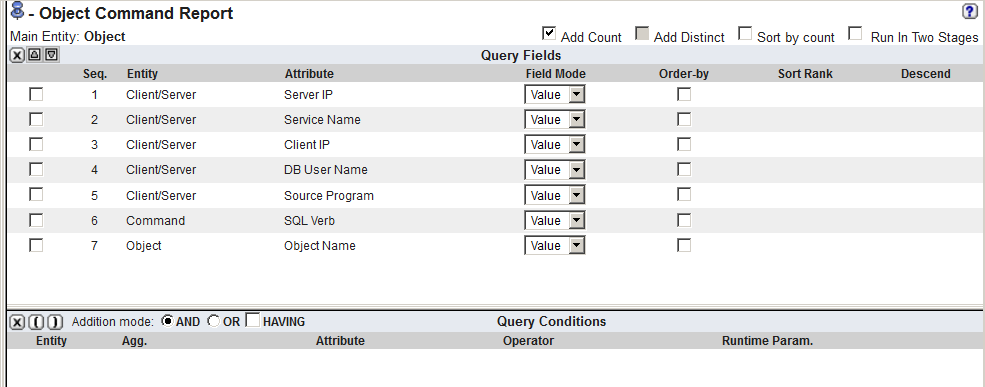Image resolution: width=985 pixels, height=387 pixels.
Task: Open Field Mode dropdown for Server IP
Action: pyautogui.click(x=555, y=94)
